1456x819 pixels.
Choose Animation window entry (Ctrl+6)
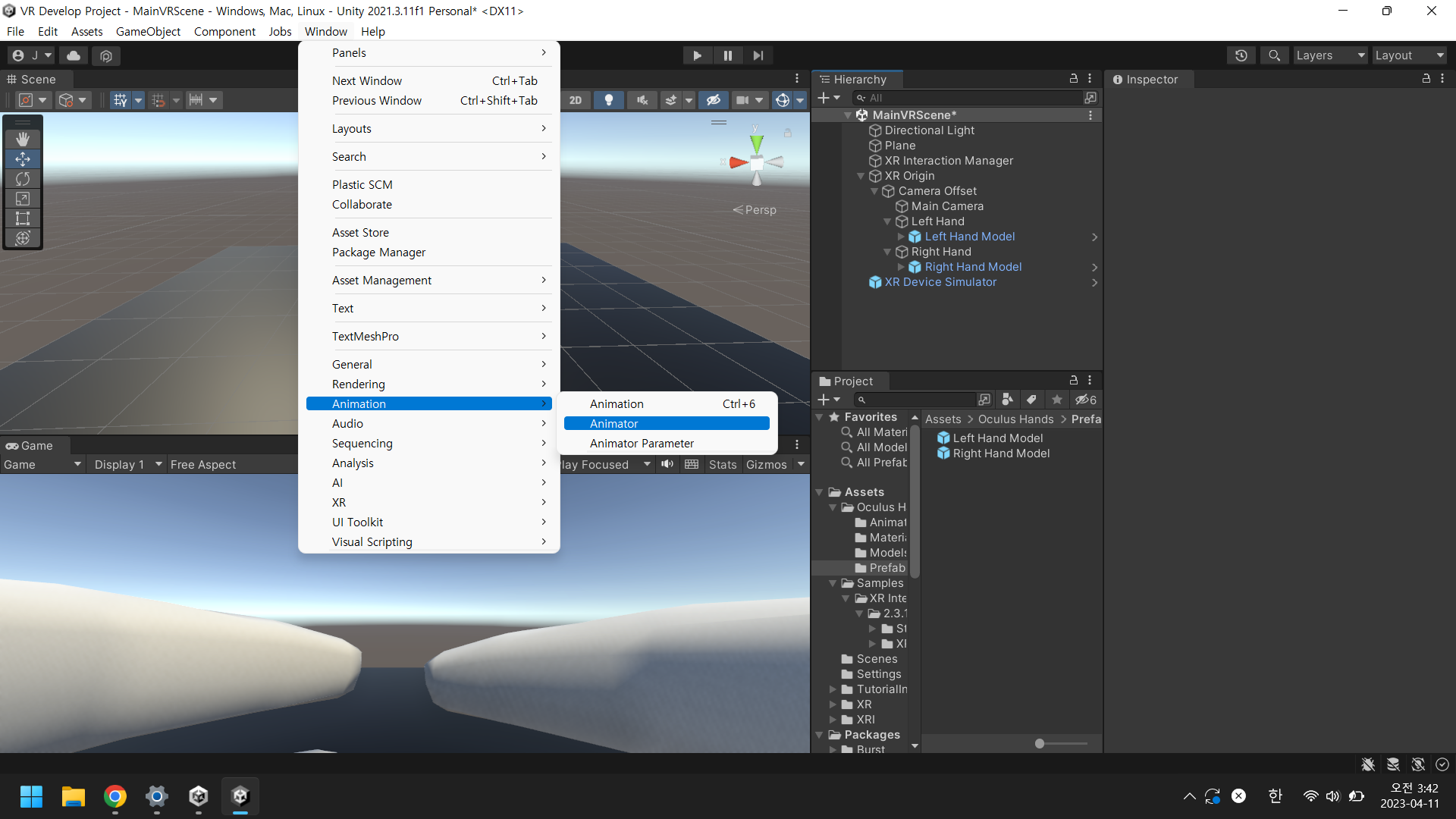point(667,403)
